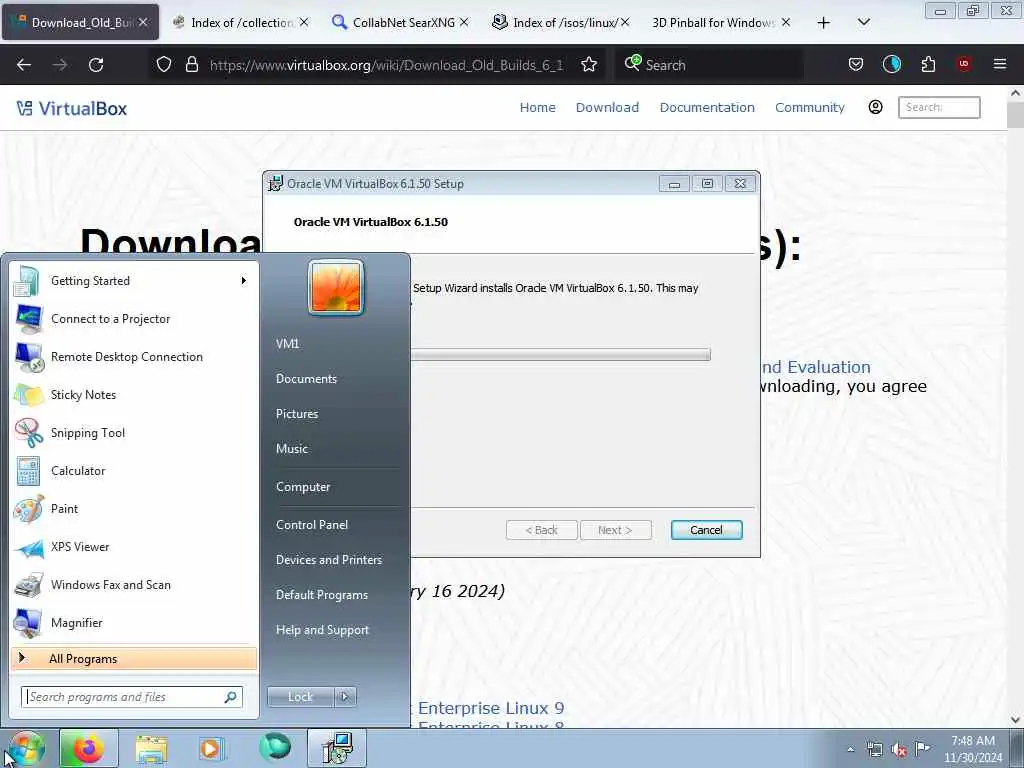This screenshot has width=1024, height=768.
Task: Launch Magnifier
Action: pyautogui.click(x=134, y=622)
